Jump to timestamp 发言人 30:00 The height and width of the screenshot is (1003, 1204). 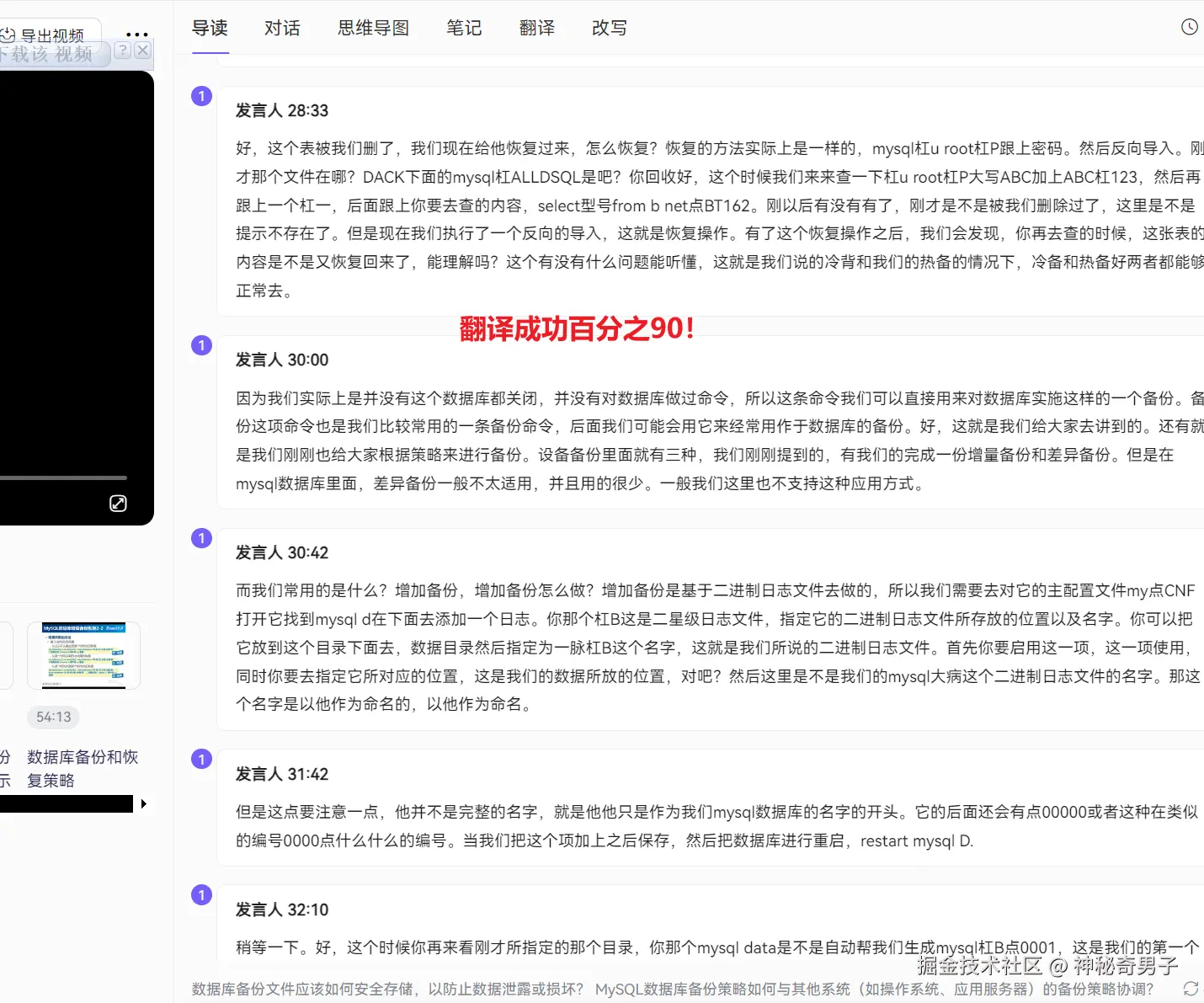[282, 360]
